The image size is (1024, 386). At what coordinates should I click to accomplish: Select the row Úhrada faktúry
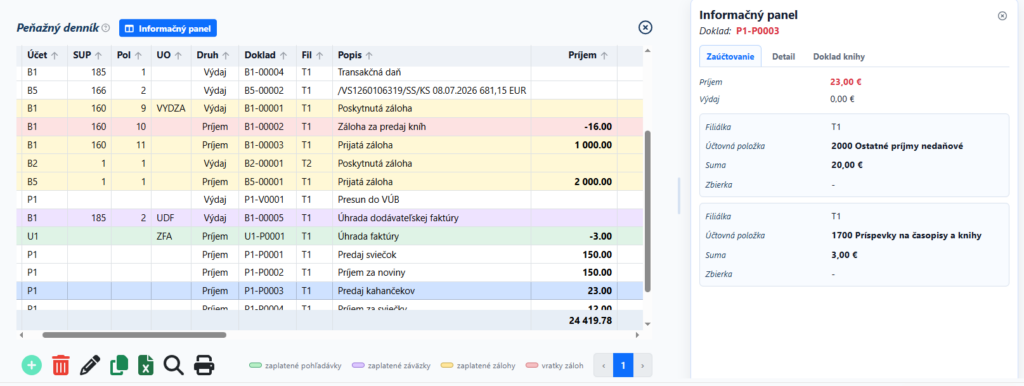click(330, 236)
